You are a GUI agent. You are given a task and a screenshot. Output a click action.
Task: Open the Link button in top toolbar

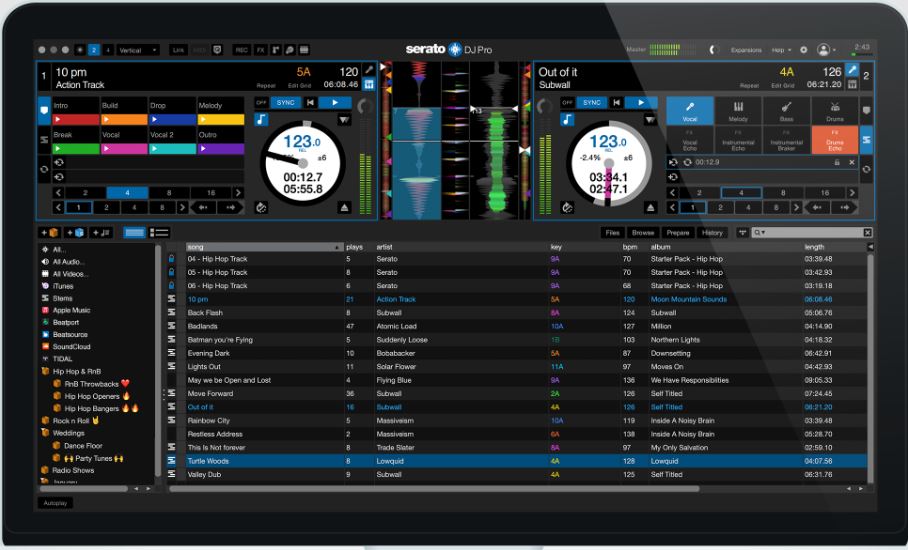click(178, 50)
